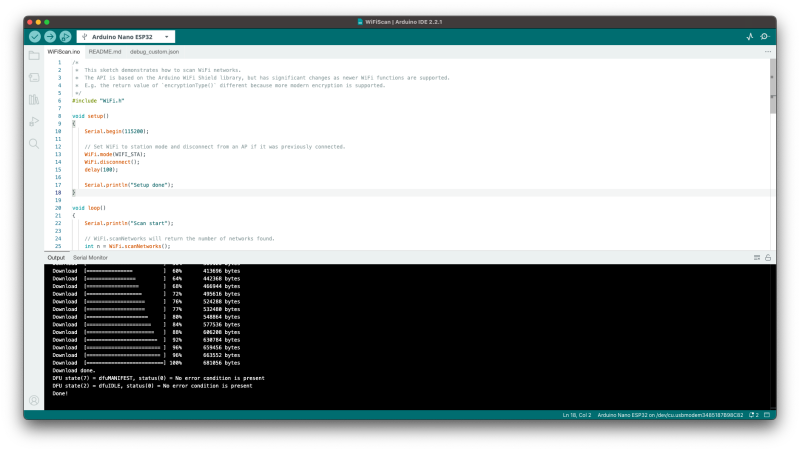Open the Debug sidebar panel icon
This screenshot has width=800, height=451.
[34, 121]
